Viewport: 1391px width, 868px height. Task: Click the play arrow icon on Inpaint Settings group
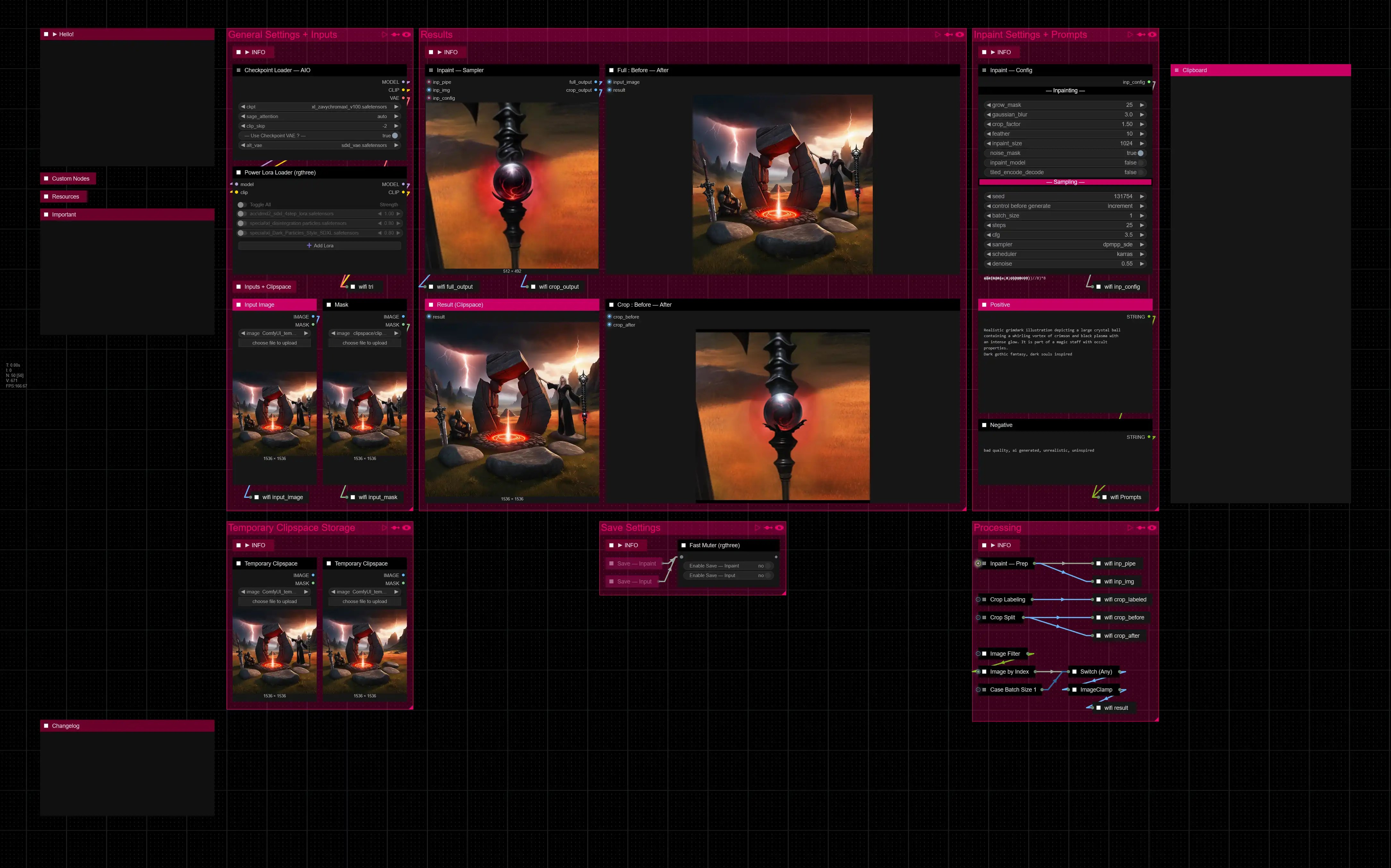(1130, 35)
